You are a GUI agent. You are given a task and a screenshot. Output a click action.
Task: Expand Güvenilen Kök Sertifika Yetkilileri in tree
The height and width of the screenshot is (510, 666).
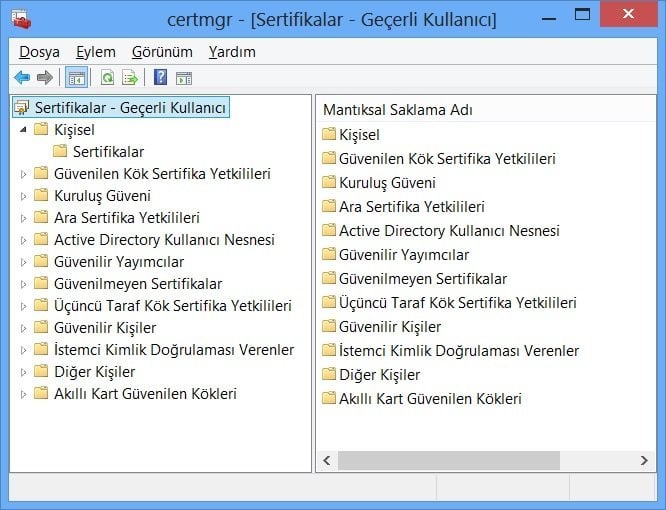(24, 174)
